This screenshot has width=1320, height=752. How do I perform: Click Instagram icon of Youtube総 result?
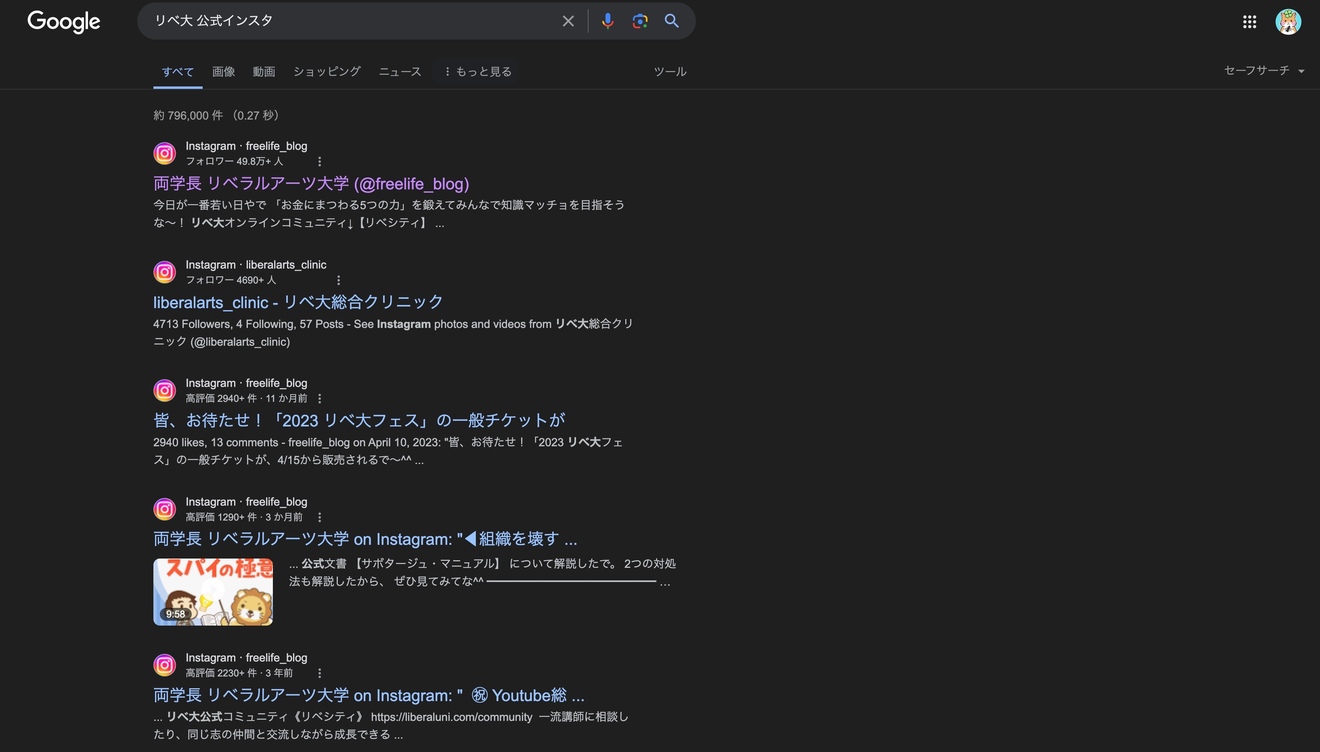165,665
